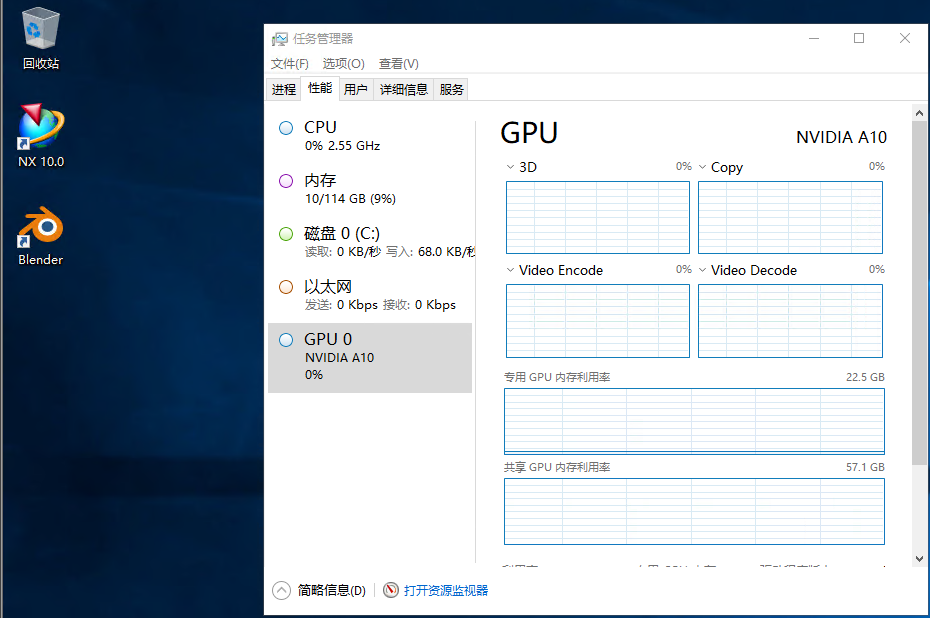Click the 57.1 GB shared memory value
This screenshot has height=618, width=930.
[x=865, y=467]
